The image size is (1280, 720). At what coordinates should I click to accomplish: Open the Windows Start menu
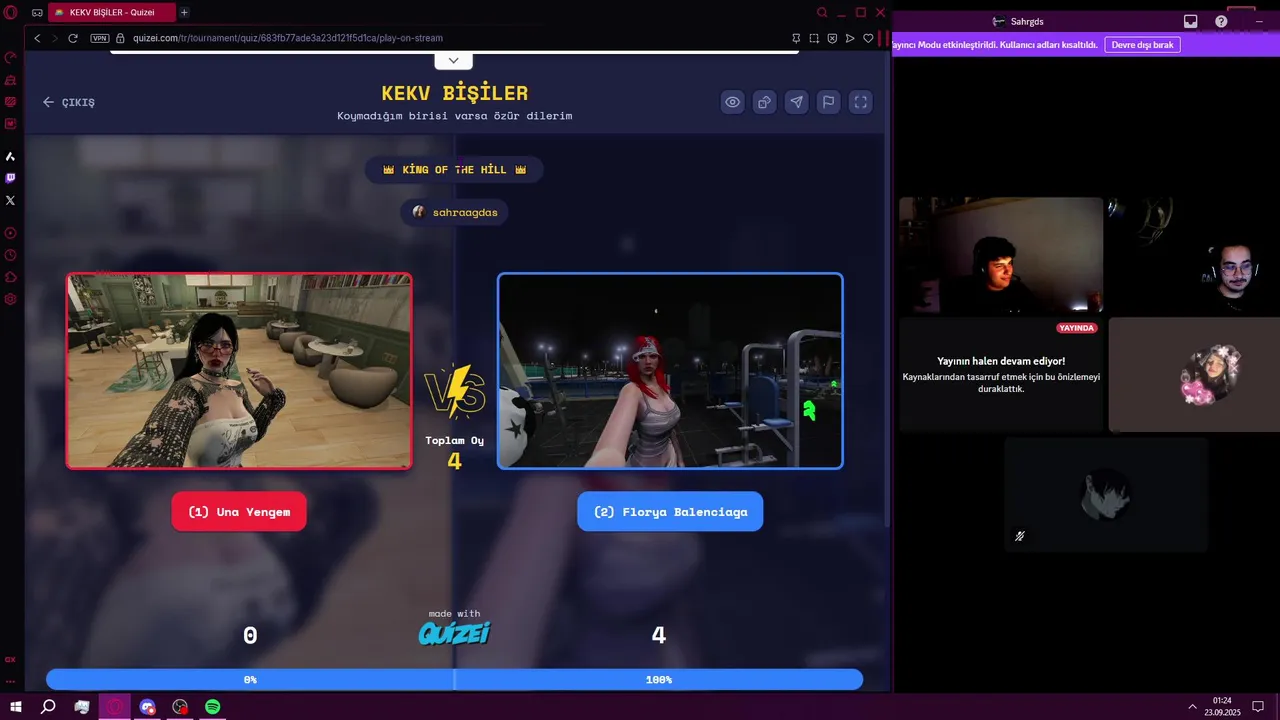(x=16, y=706)
